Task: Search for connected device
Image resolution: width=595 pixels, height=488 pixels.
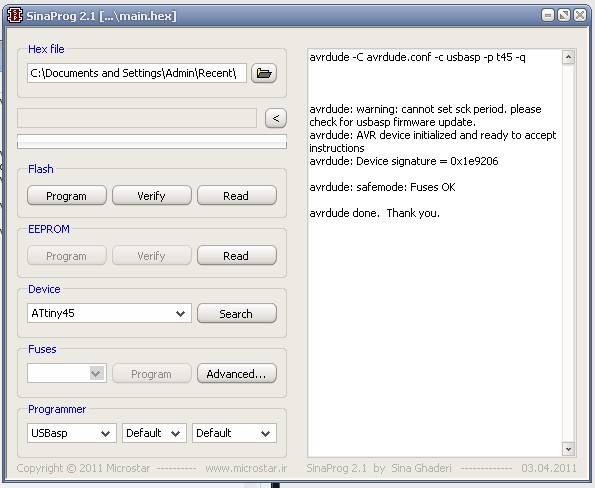Action: (237, 313)
